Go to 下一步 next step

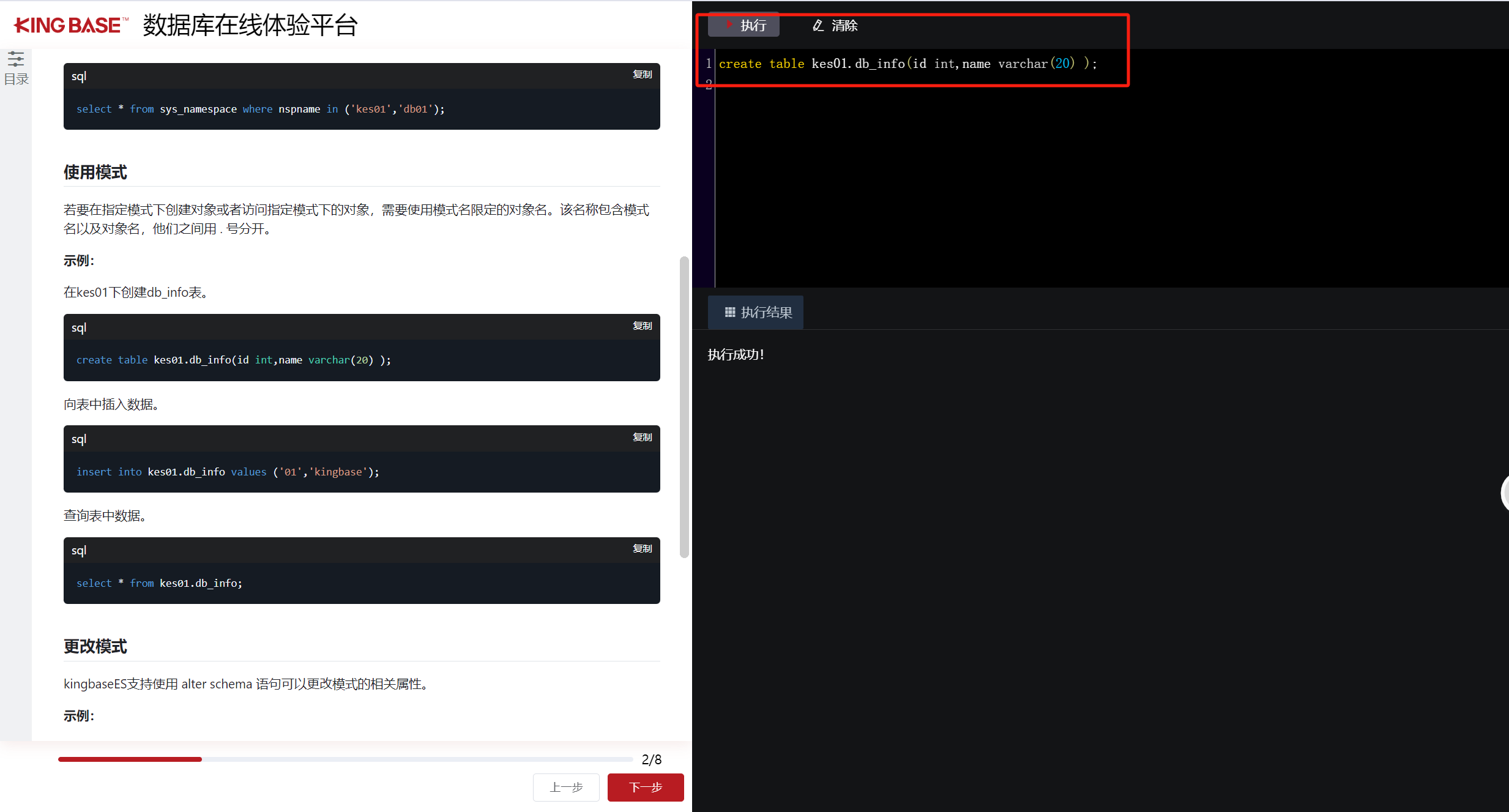click(x=646, y=787)
